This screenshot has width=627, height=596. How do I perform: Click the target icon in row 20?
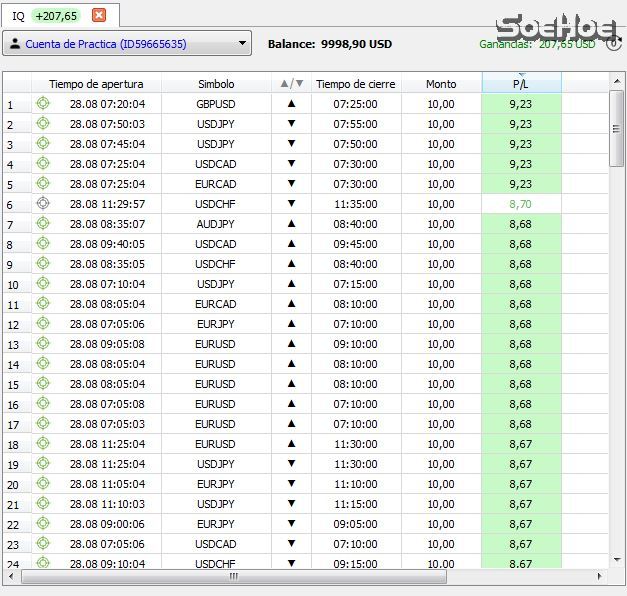[x=43, y=483]
